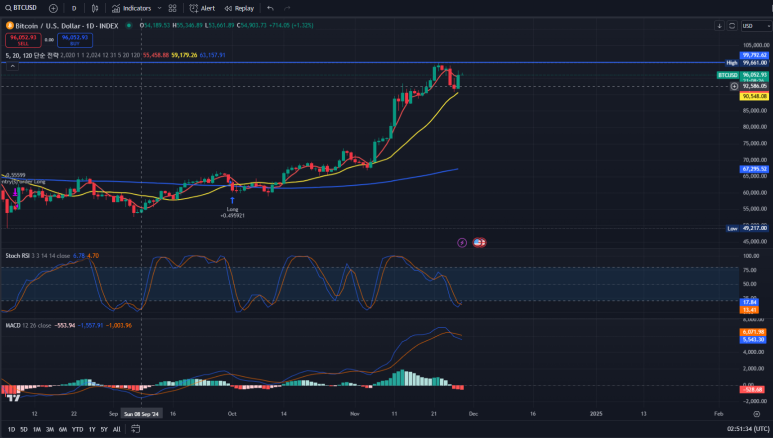773x438 pixels.
Task: Switch range to 6M
Action: pos(63,430)
